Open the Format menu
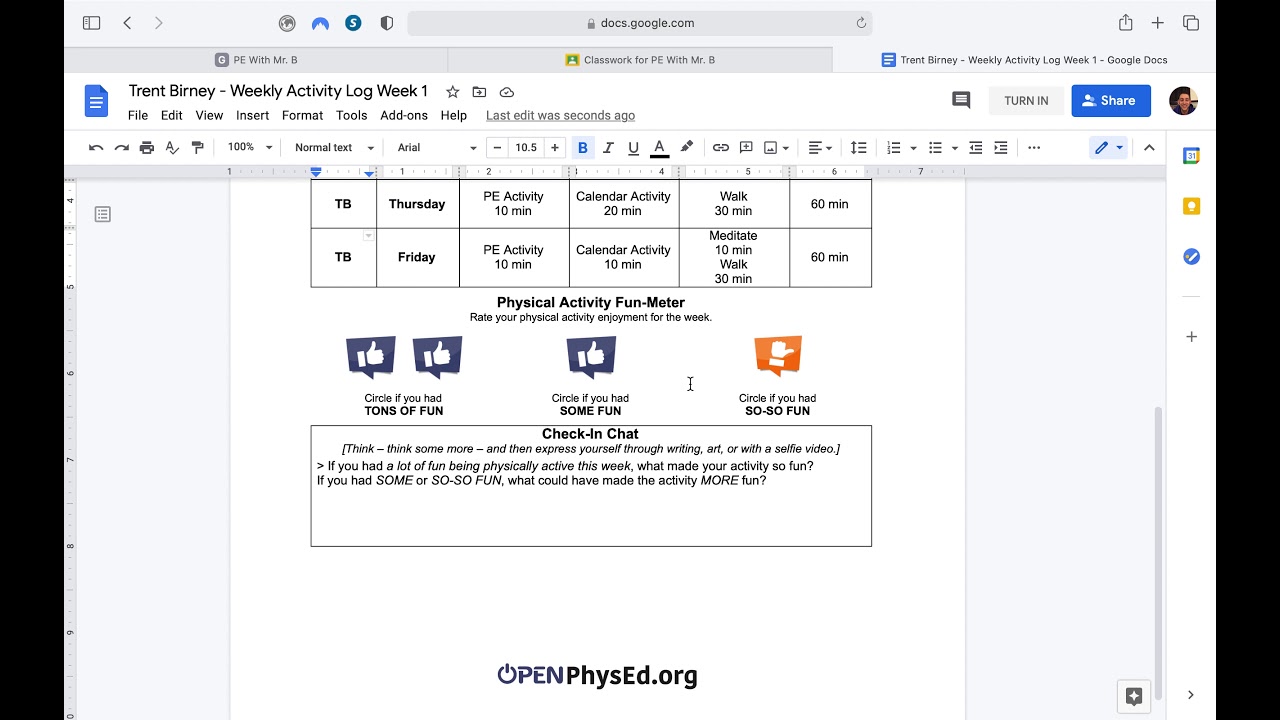The height and width of the screenshot is (720, 1280). (302, 115)
